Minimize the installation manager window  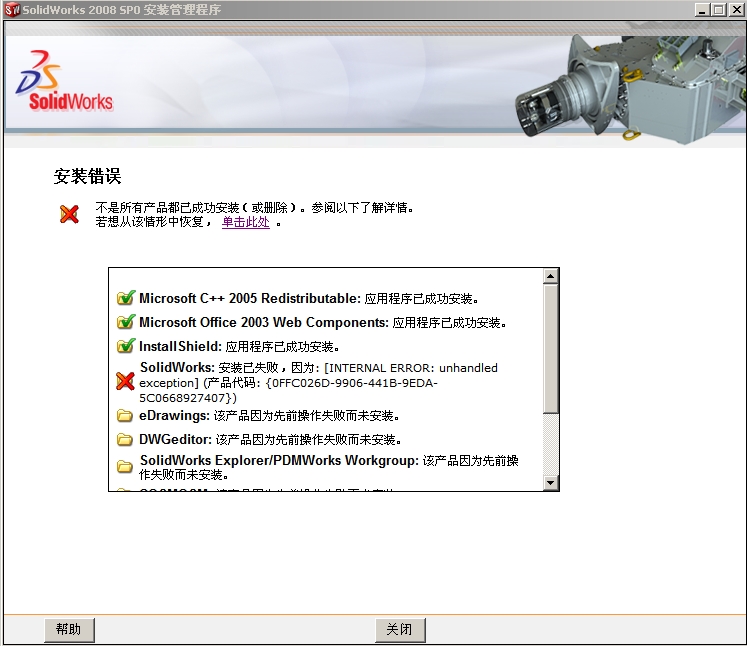point(702,10)
